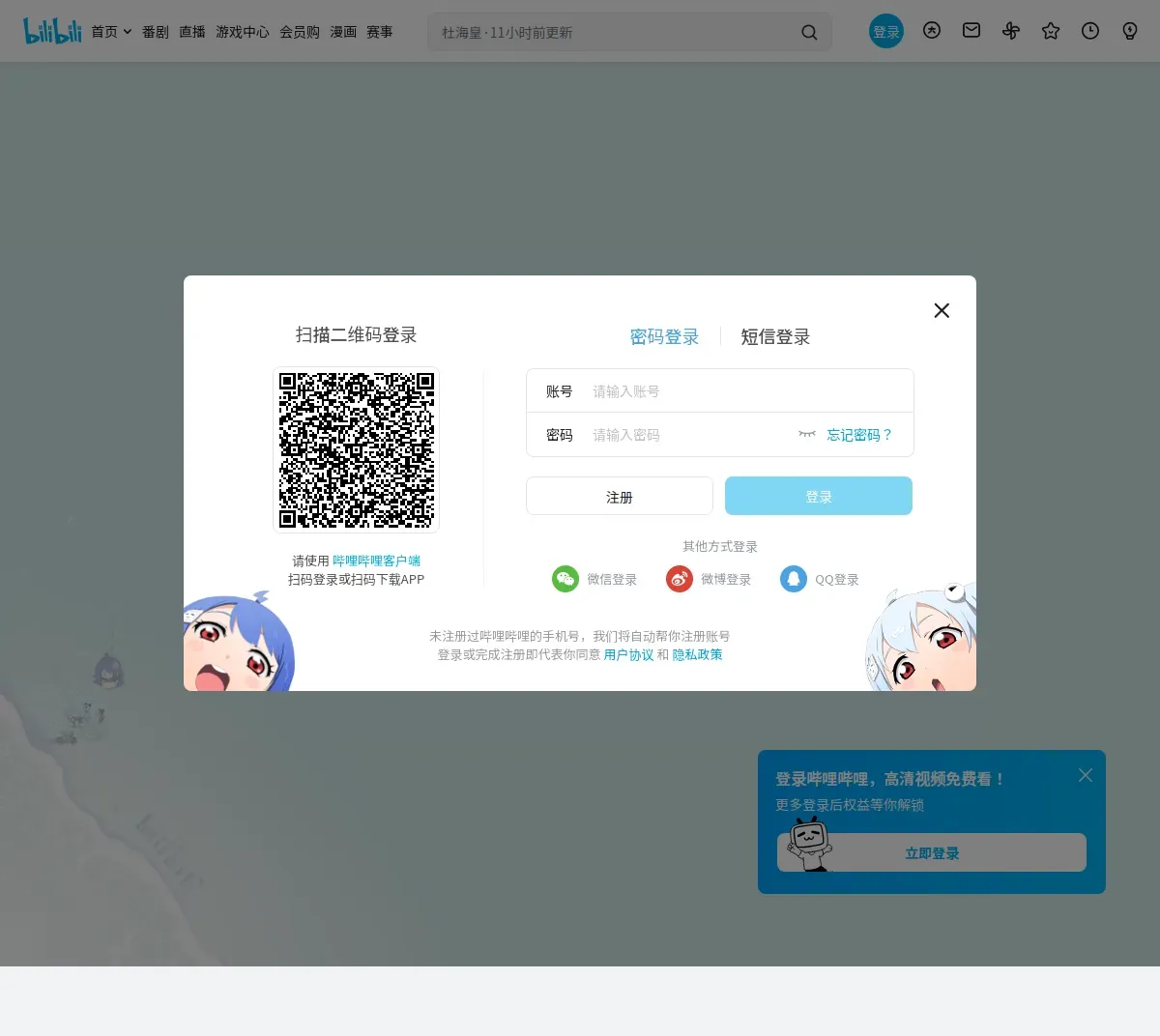
Task: Choose the 微信登录 WeChat icon
Action: 565,579
